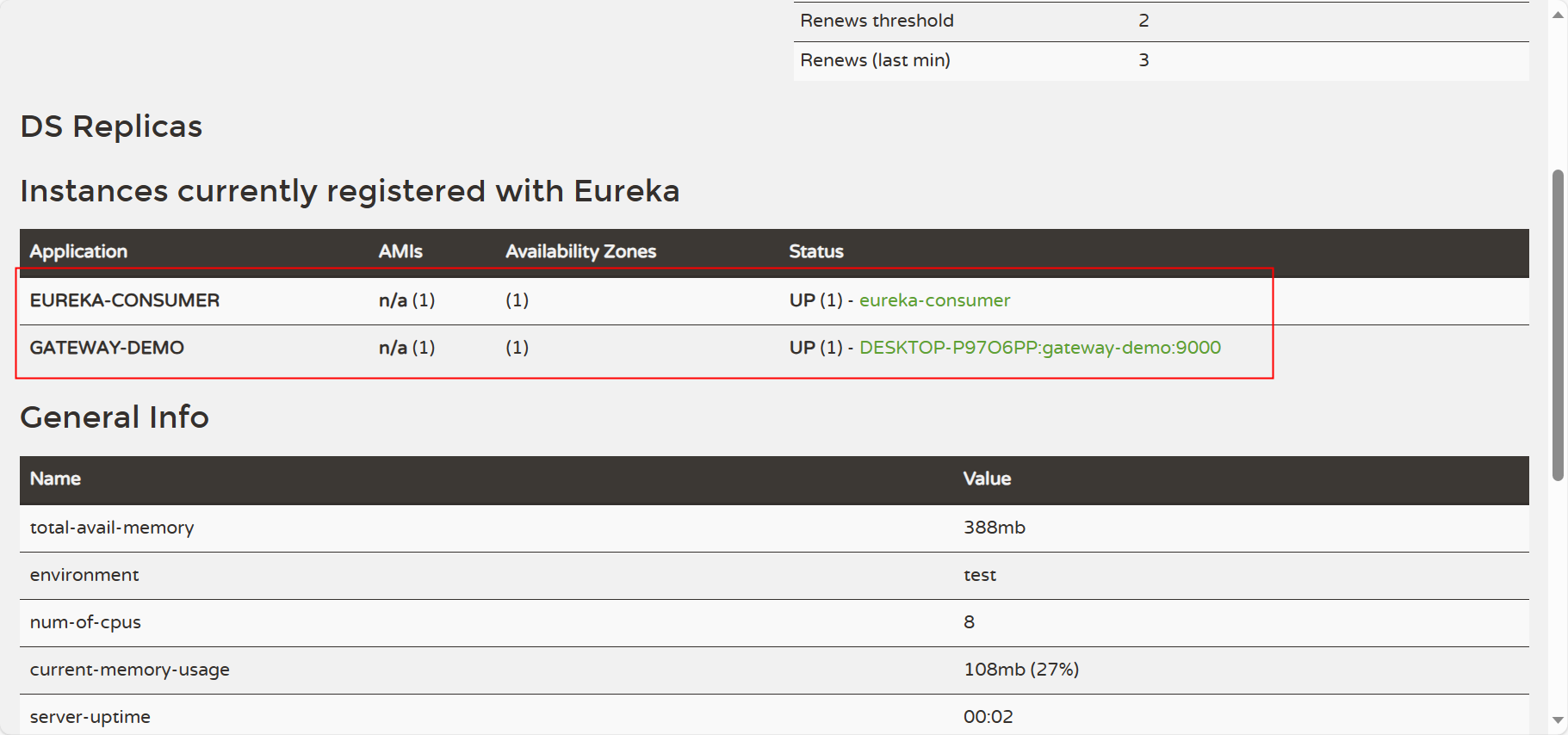
Task: Click the Application column header
Action: coord(78,251)
